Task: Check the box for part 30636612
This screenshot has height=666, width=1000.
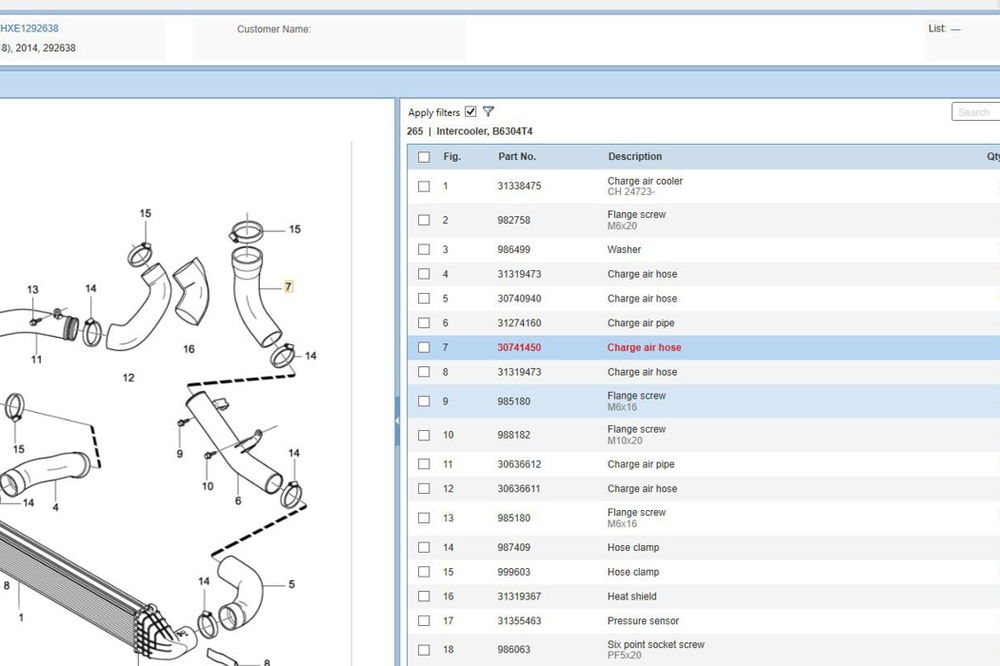Action: [x=424, y=464]
